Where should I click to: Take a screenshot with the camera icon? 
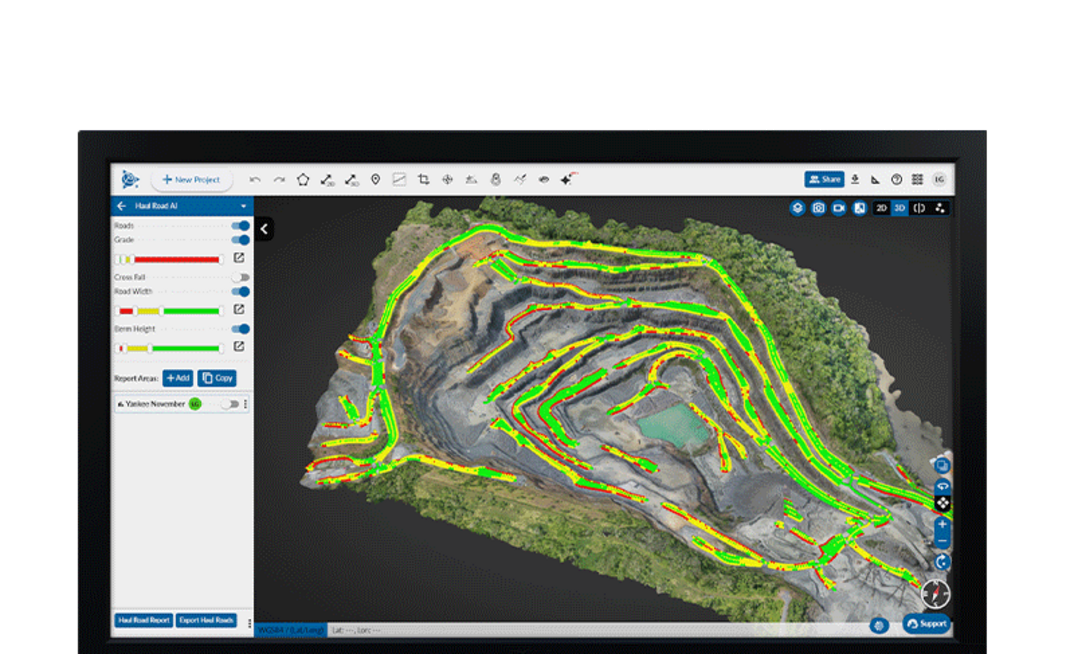[x=819, y=208]
